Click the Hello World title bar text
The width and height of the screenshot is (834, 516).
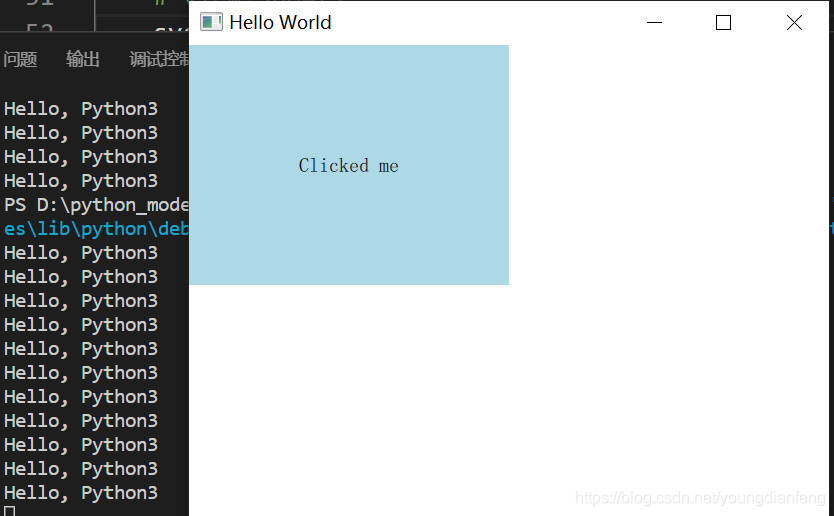(280, 22)
